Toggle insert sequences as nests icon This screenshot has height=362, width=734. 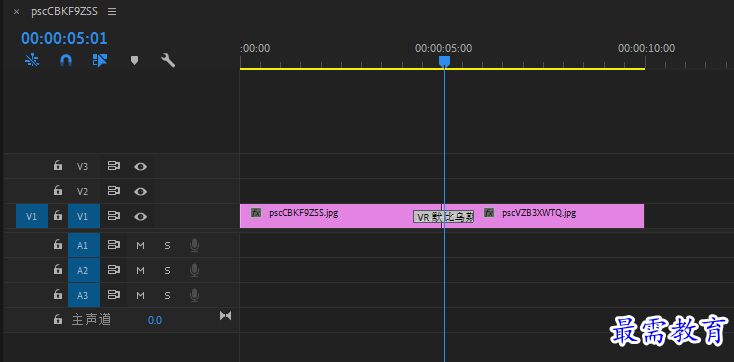click(x=32, y=60)
